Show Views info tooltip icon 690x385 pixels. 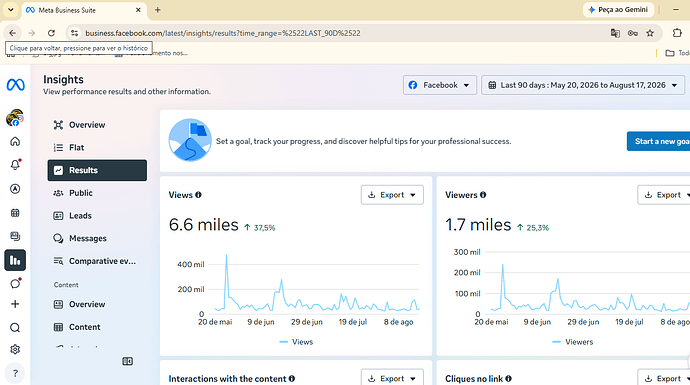point(198,194)
